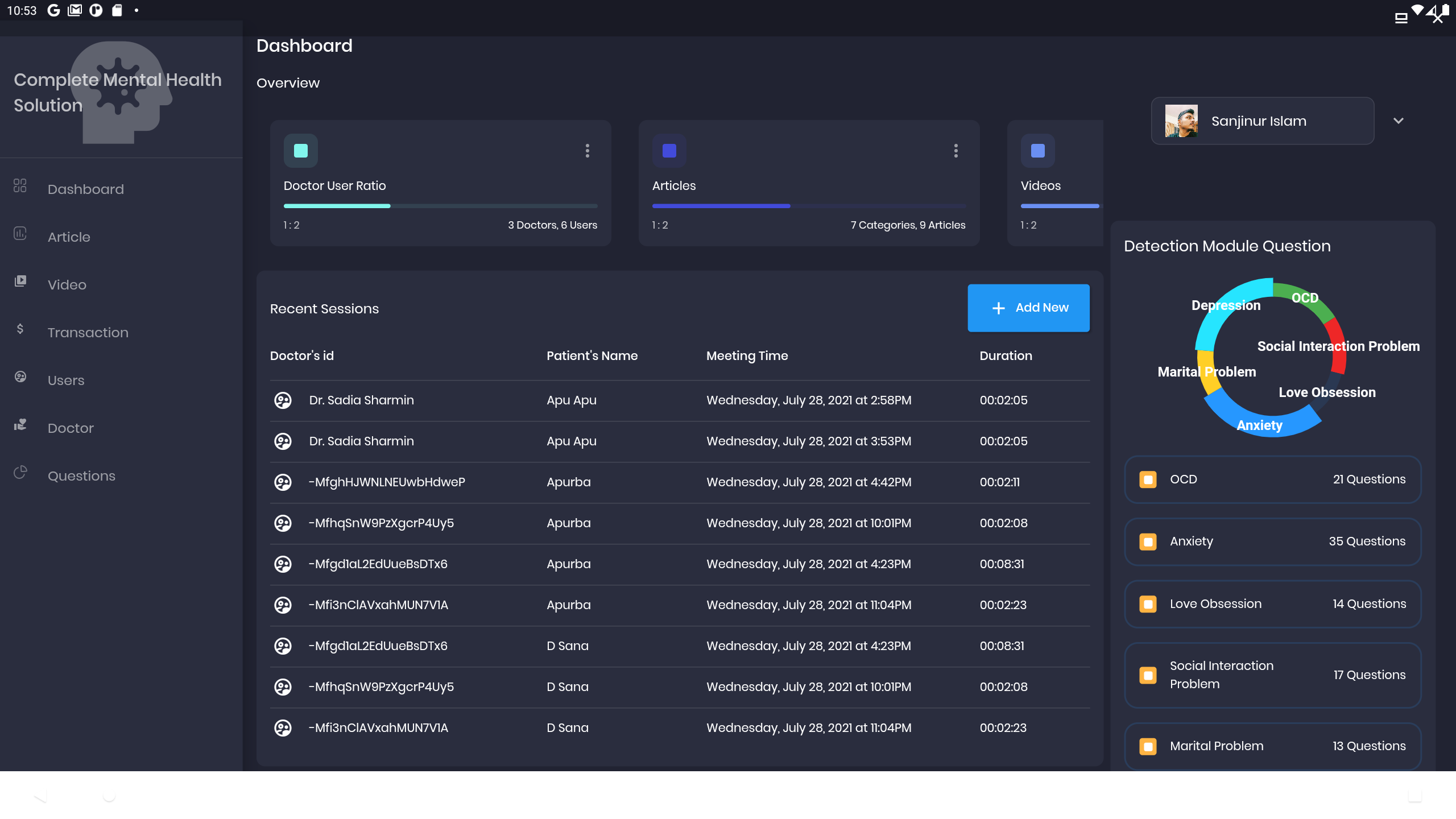Click the Video library sidebar icon

(x=20, y=281)
